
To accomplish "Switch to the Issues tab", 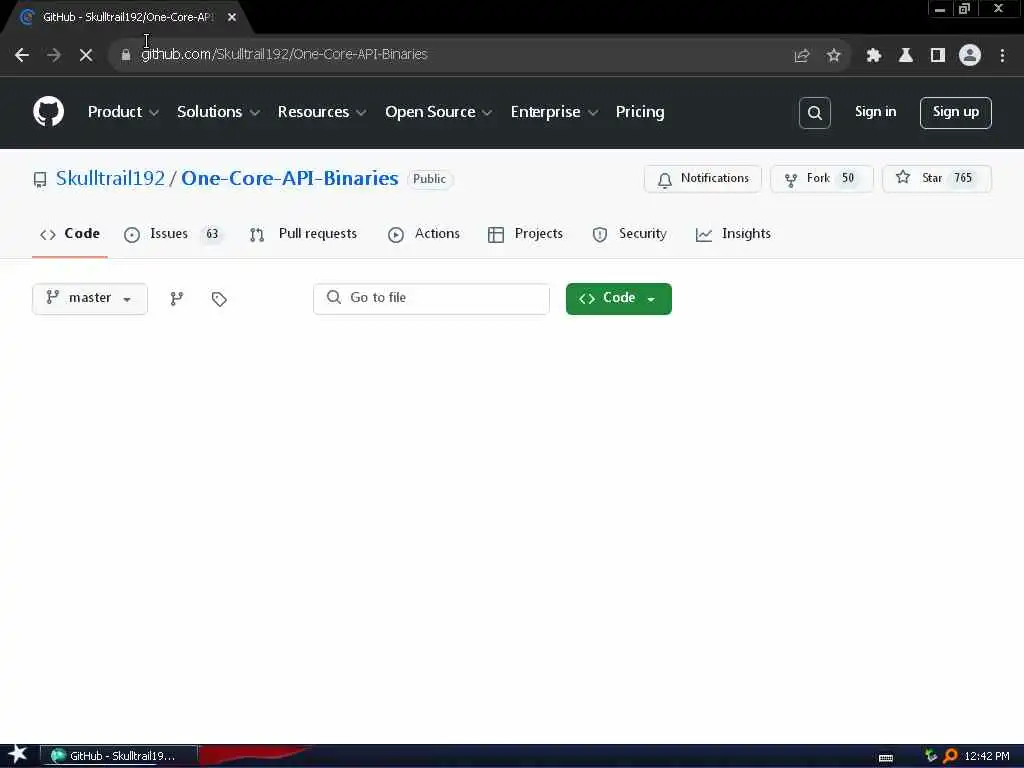I will (x=172, y=234).
